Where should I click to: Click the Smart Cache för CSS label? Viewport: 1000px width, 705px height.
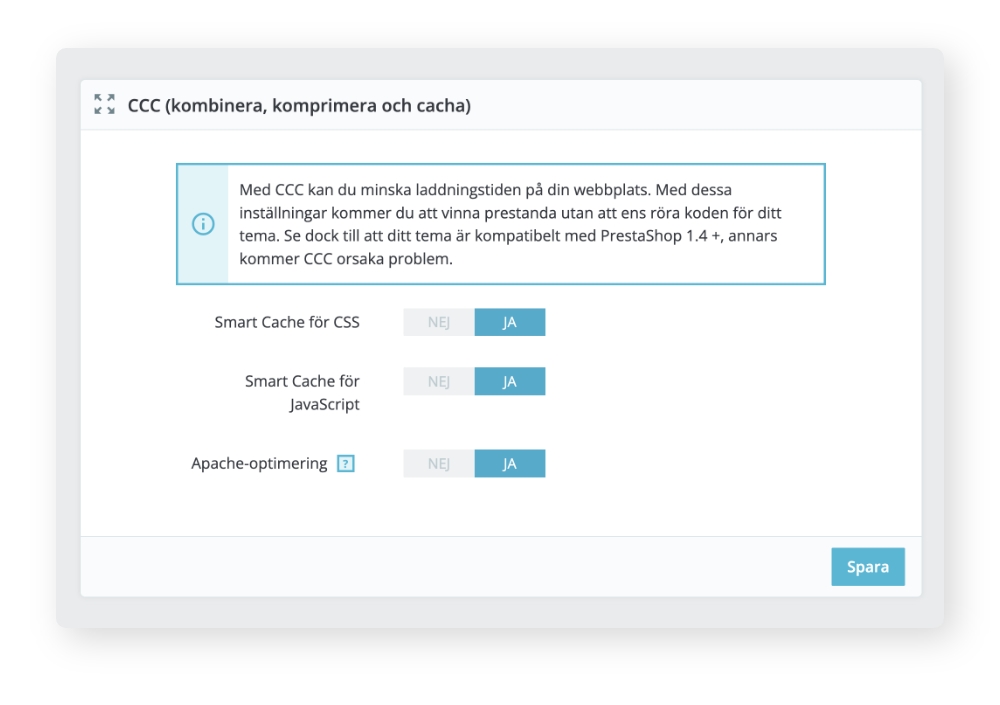[287, 322]
